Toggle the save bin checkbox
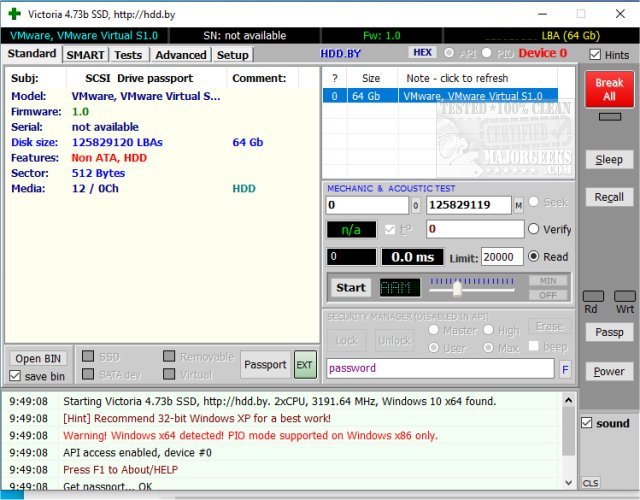Viewport: 640px width, 500px height. pos(15,376)
